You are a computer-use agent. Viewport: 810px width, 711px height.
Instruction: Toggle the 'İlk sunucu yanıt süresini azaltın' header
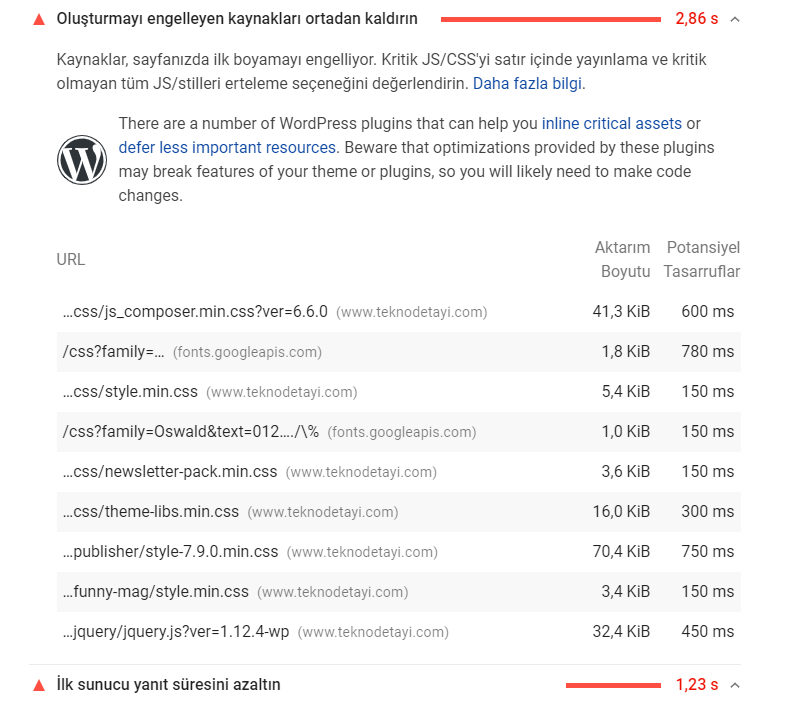pos(385,685)
